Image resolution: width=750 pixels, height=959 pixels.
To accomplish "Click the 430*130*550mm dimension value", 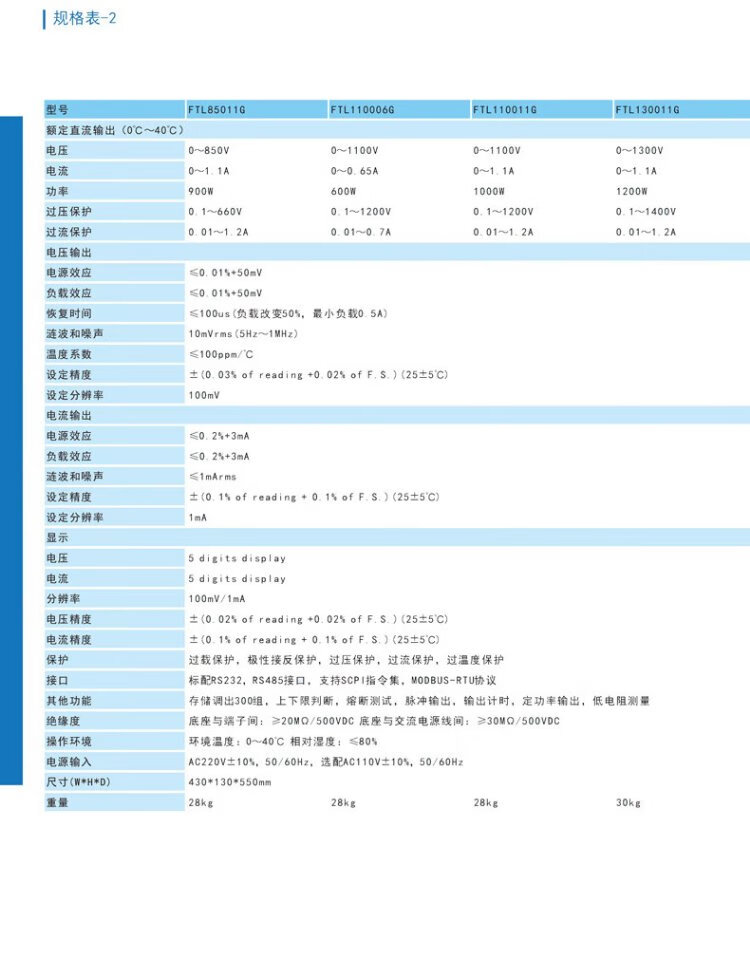I will [x=230, y=782].
